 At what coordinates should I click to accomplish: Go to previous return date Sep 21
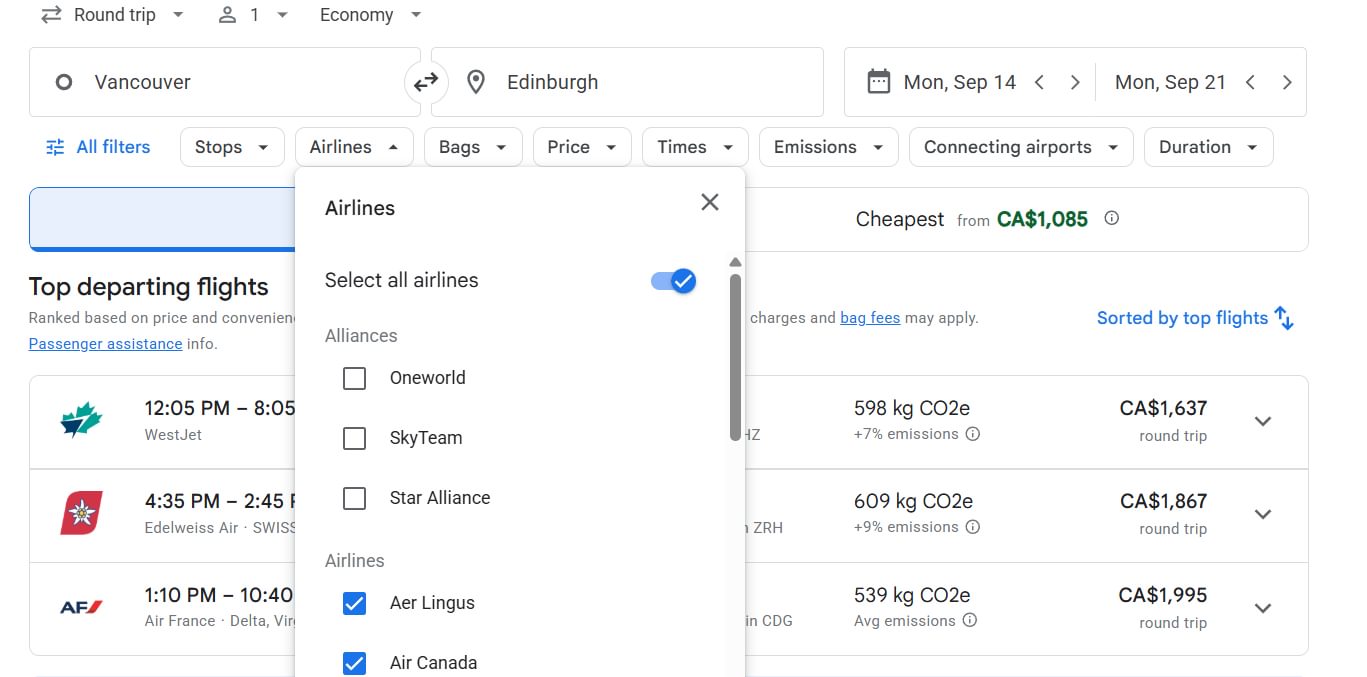point(1250,82)
